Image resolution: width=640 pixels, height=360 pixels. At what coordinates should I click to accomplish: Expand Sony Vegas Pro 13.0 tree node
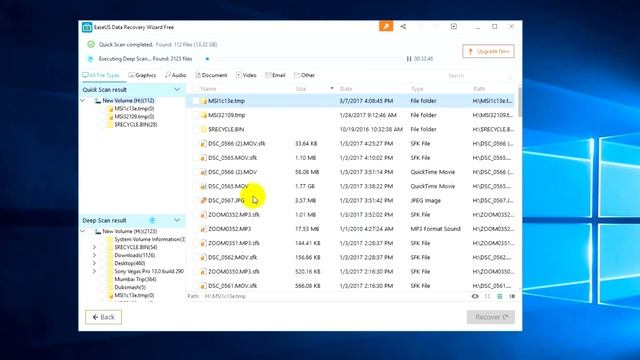coord(94,271)
